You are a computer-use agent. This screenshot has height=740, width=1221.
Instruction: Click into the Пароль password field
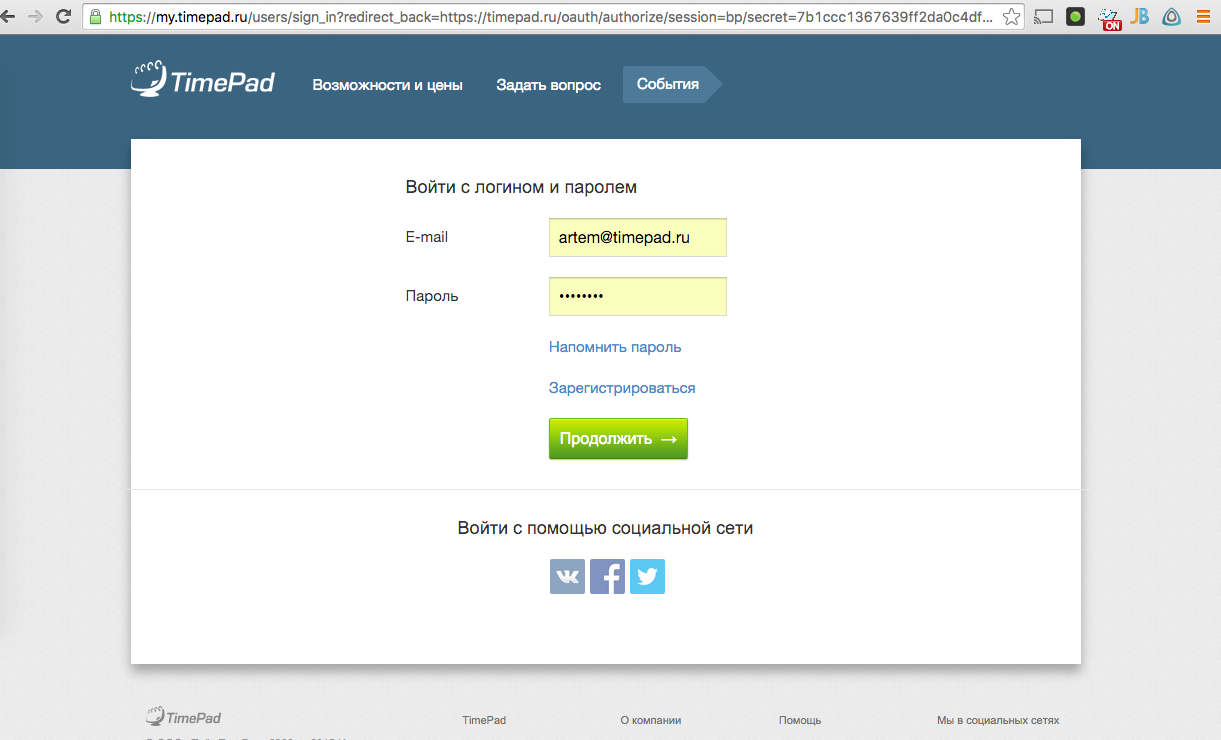point(637,297)
